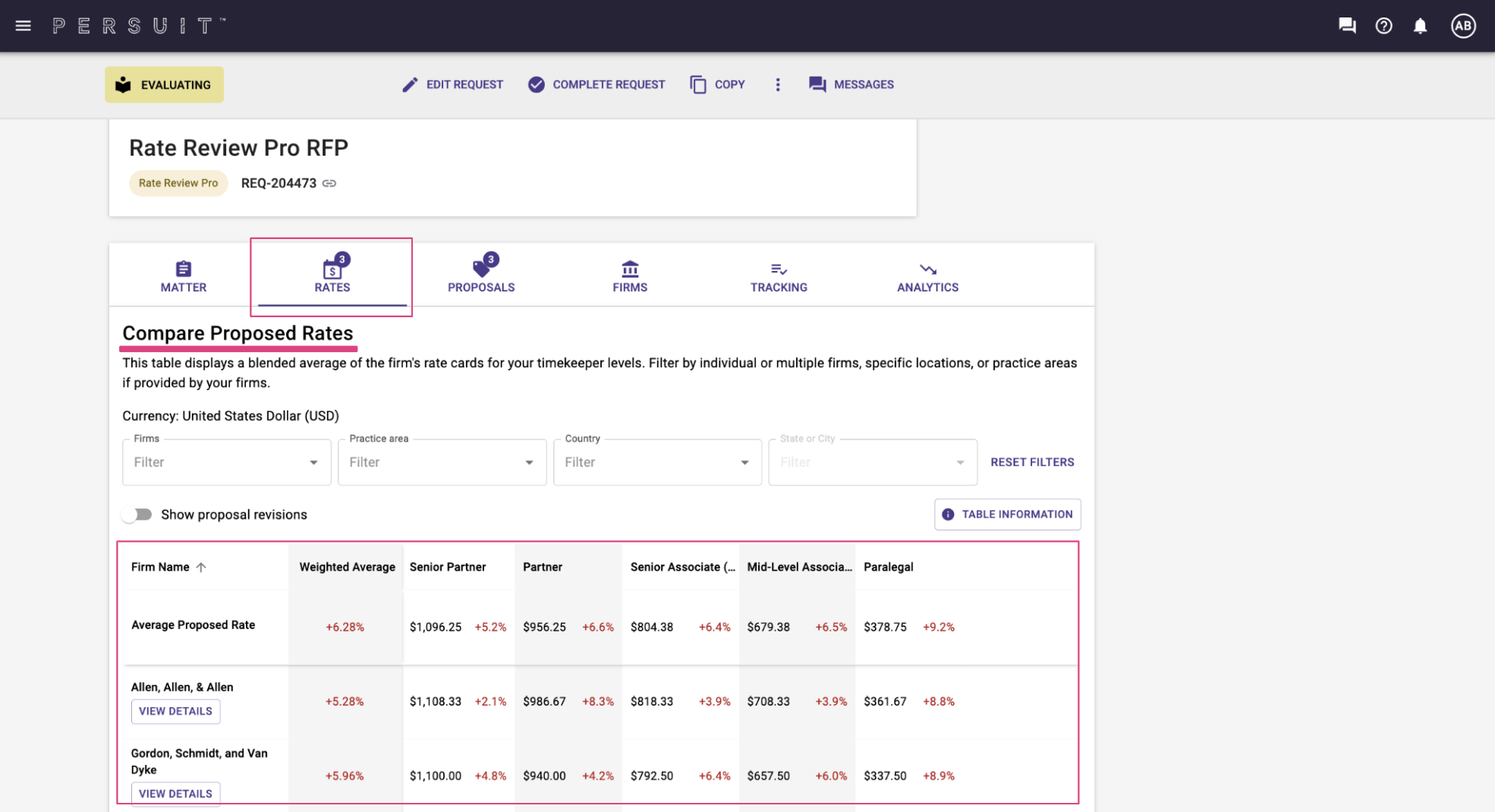Expand the Firms filter dropdown
The image size is (1495, 812).
pos(226,462)
